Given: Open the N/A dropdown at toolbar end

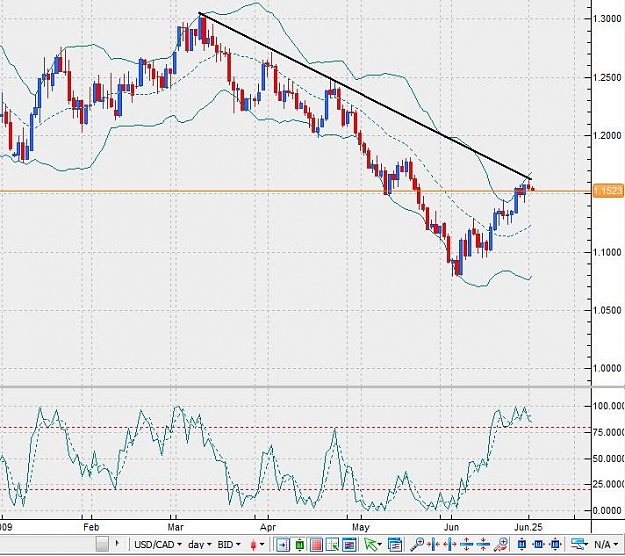Looking at the screenshot, I should tap(606, 544).
